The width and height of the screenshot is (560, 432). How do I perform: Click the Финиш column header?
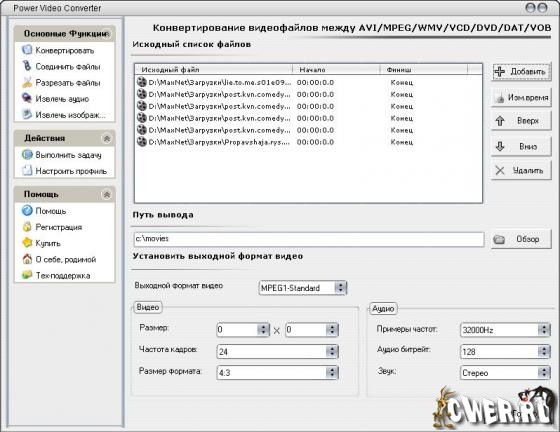tap(424, 70)
